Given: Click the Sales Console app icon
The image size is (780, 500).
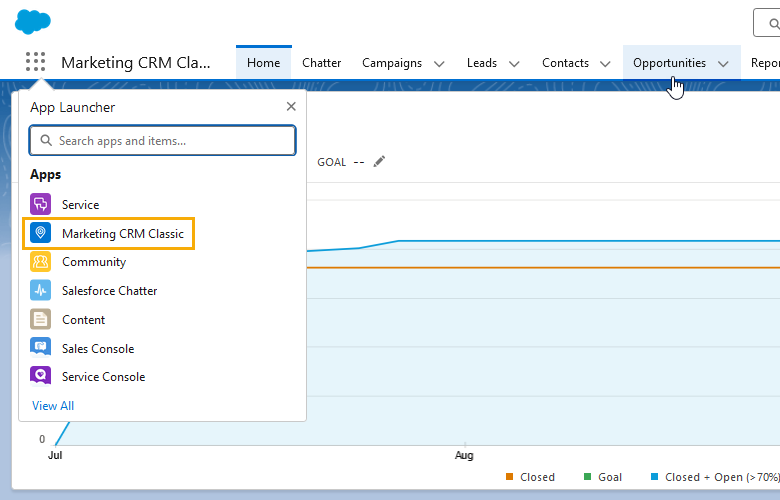Looking at the screenshot, I should (x=40, y=348).
